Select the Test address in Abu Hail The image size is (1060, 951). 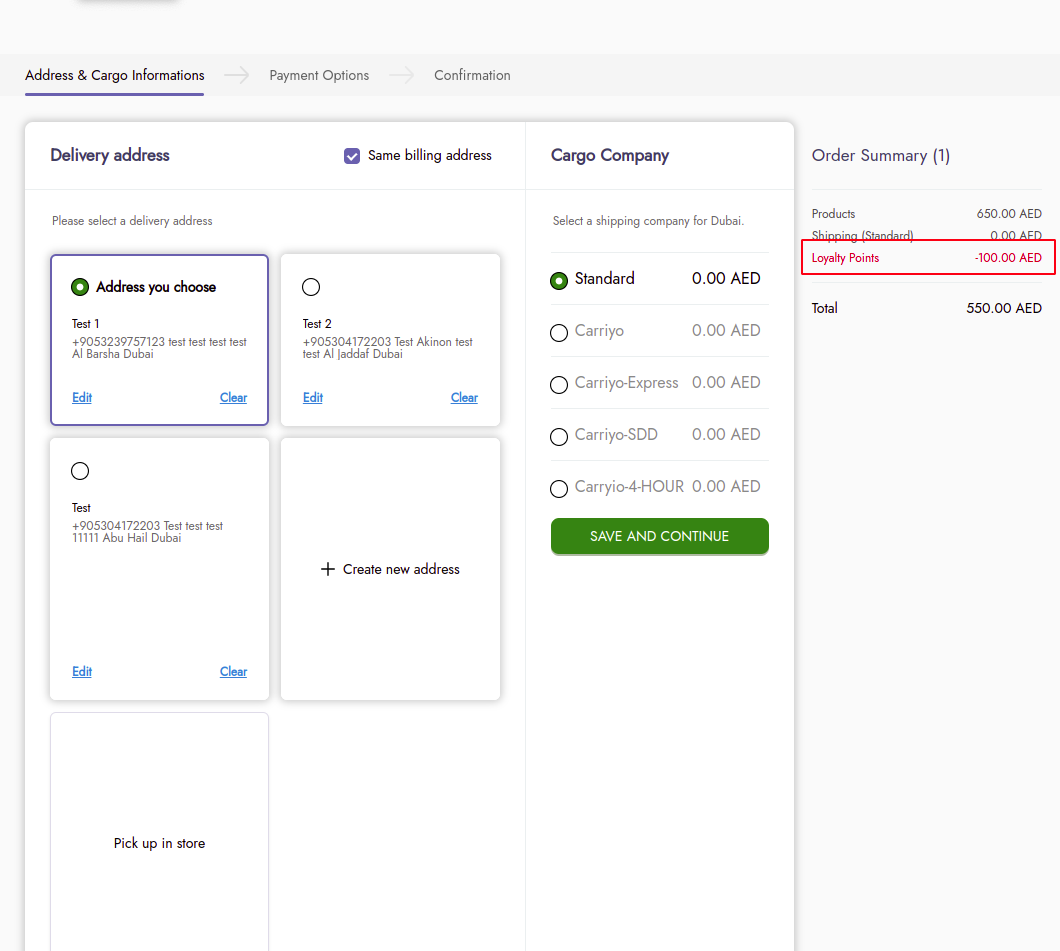[x=80, y=471]
